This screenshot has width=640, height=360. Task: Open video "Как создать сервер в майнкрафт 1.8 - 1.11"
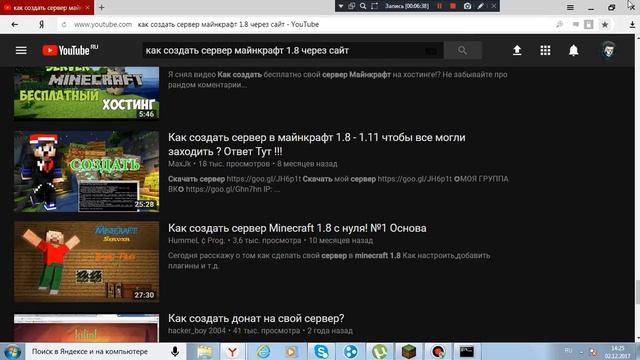pos(317,144)
